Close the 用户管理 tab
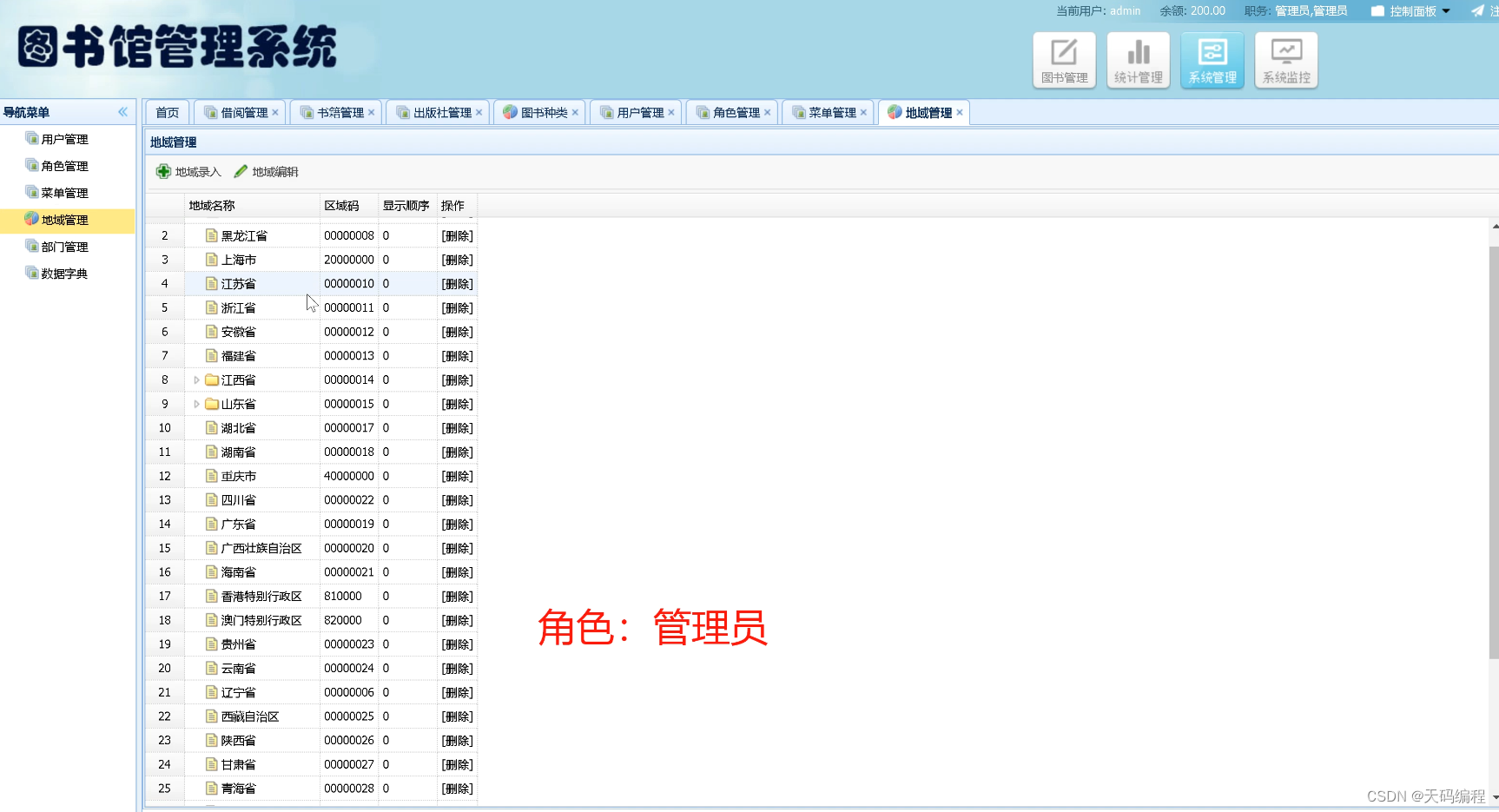This screenshot has height=812, width=1499. click(x=671, y=112)
